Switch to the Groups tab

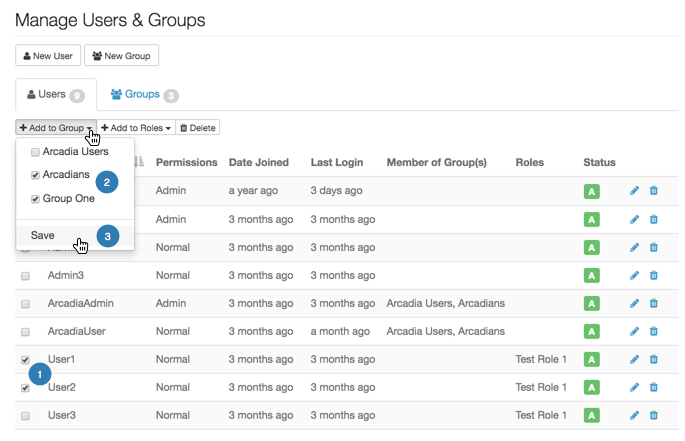(x=144, y=95)
